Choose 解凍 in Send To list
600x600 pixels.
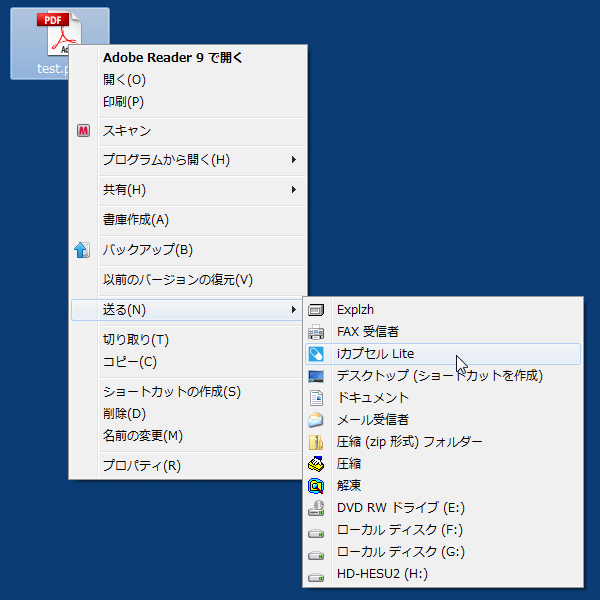point(443,486)
